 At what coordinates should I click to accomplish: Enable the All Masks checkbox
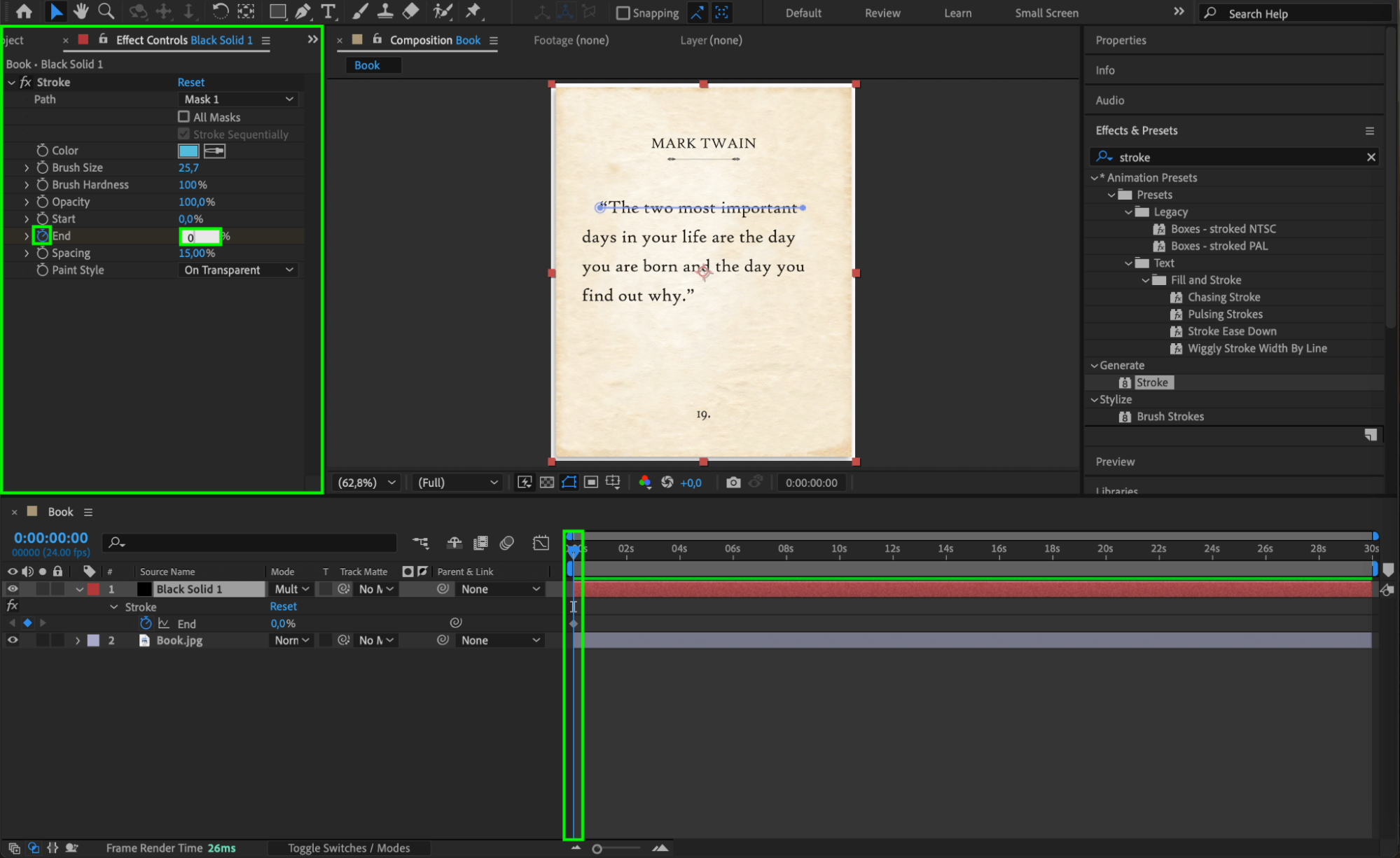pos(184,117)
